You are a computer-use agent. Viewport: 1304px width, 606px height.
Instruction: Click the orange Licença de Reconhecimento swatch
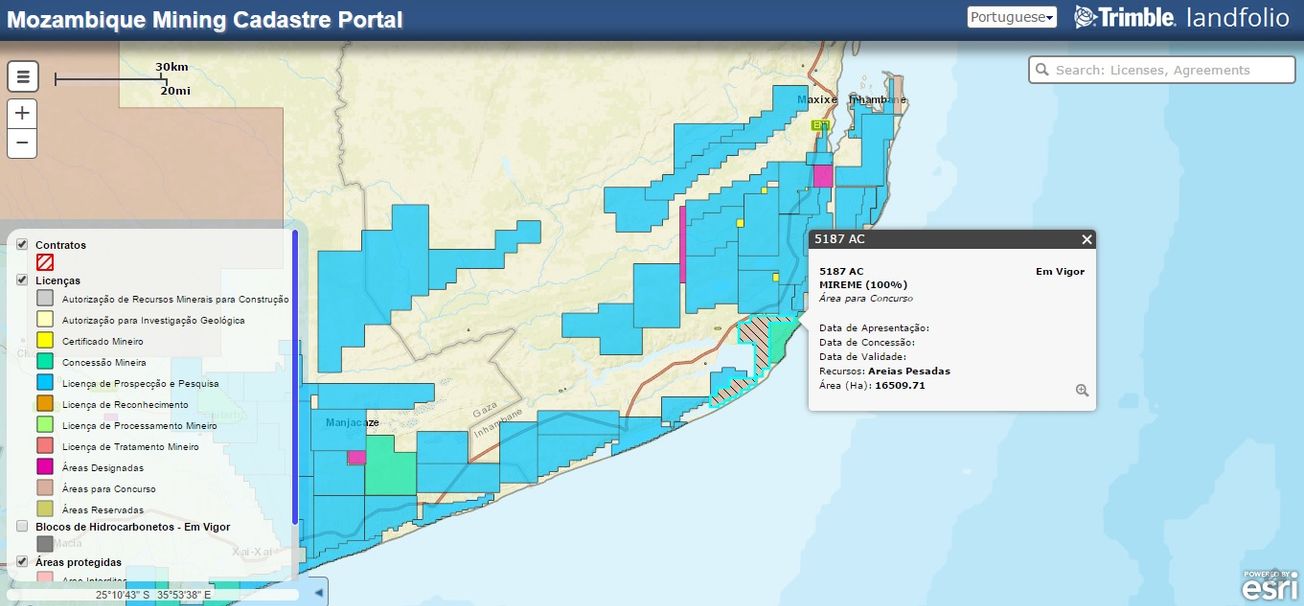44,404
